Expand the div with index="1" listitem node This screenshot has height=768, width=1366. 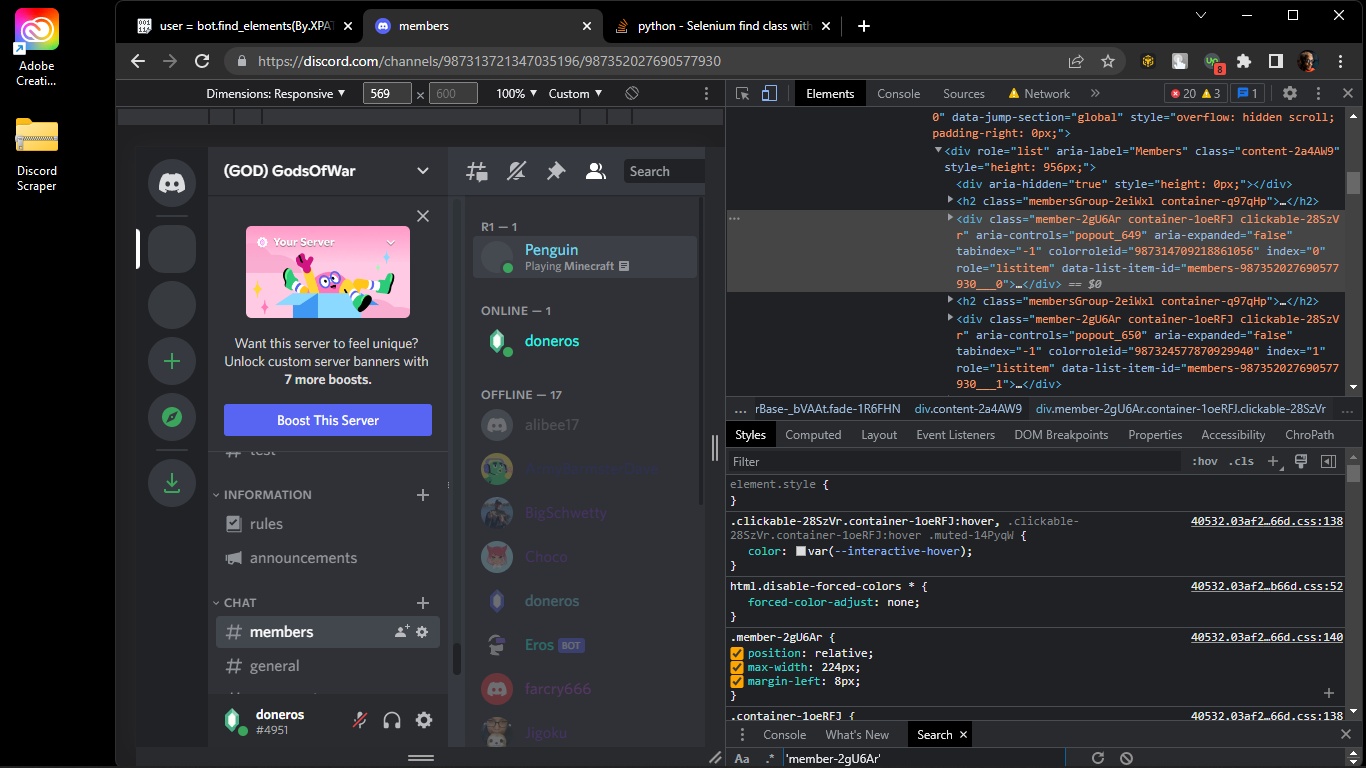(x=950, y=319)
